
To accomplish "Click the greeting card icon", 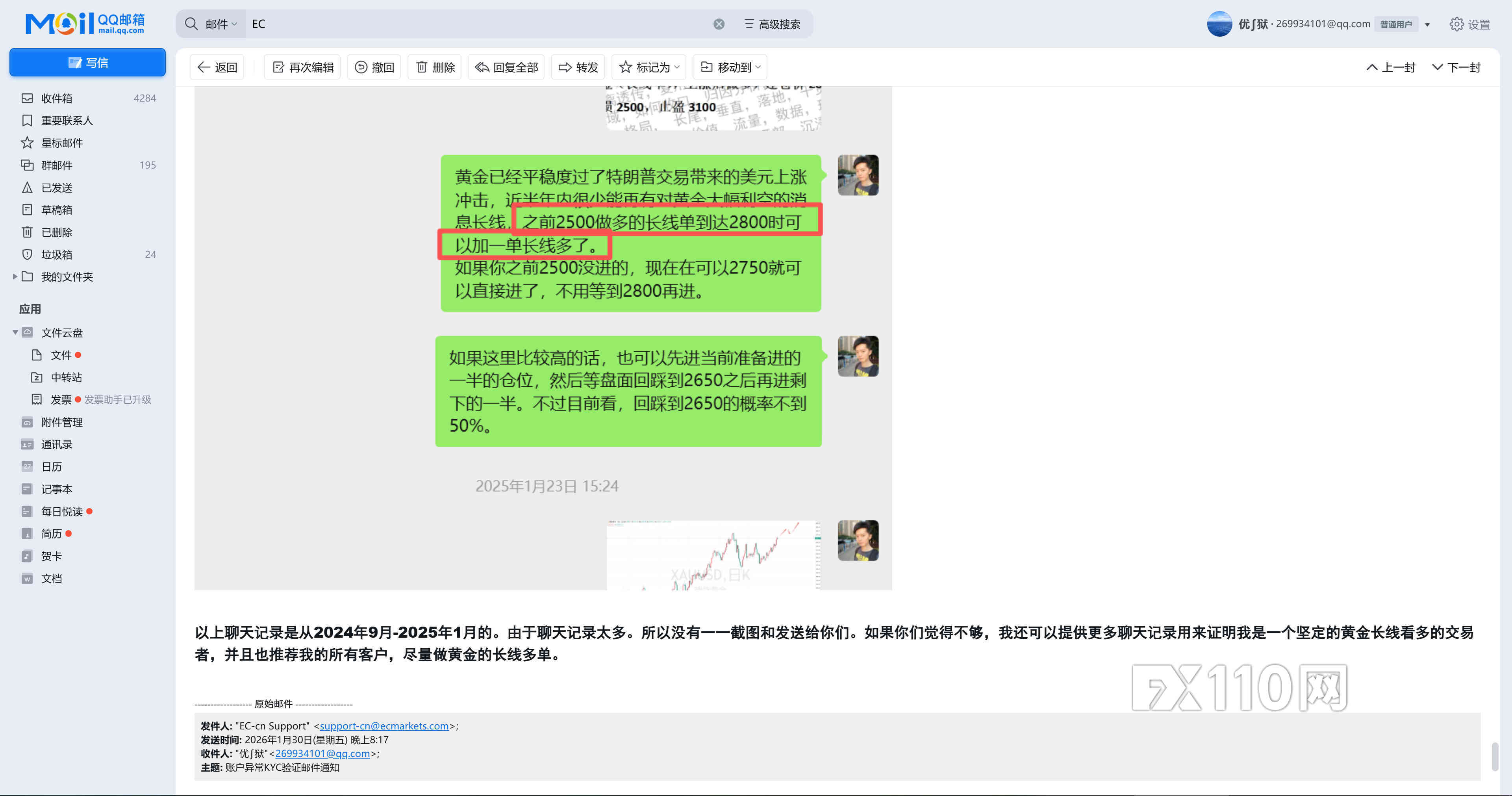I will coord(27,556).
